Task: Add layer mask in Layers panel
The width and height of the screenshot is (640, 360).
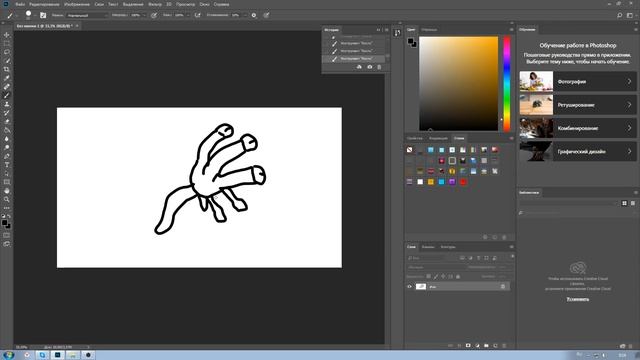Action: point(468,346)
